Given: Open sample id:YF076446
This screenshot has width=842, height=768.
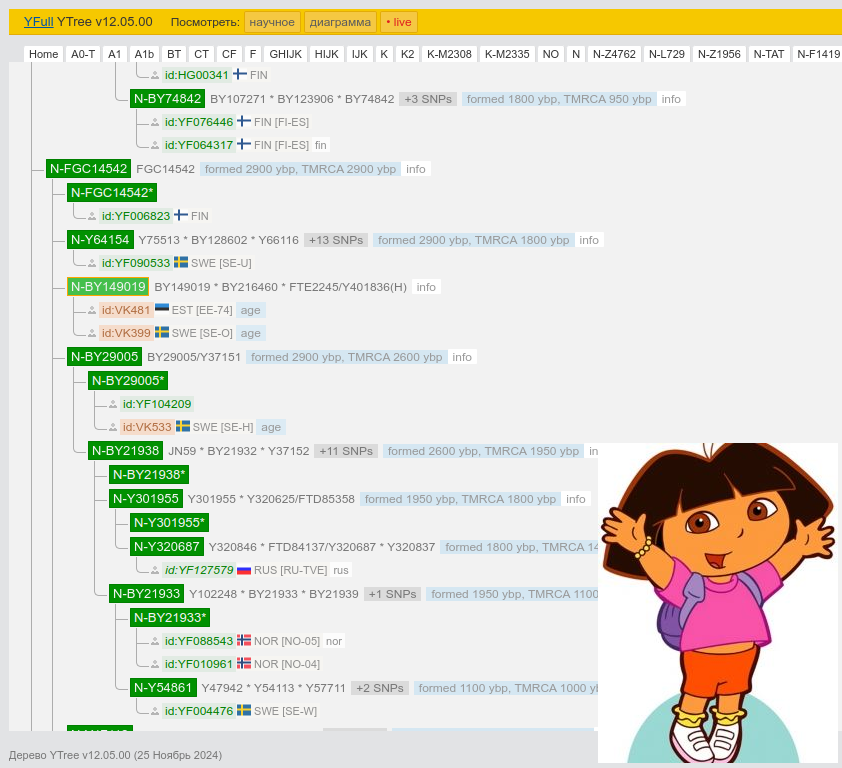Looking at the screenshot, I should [x=199, y=122].
